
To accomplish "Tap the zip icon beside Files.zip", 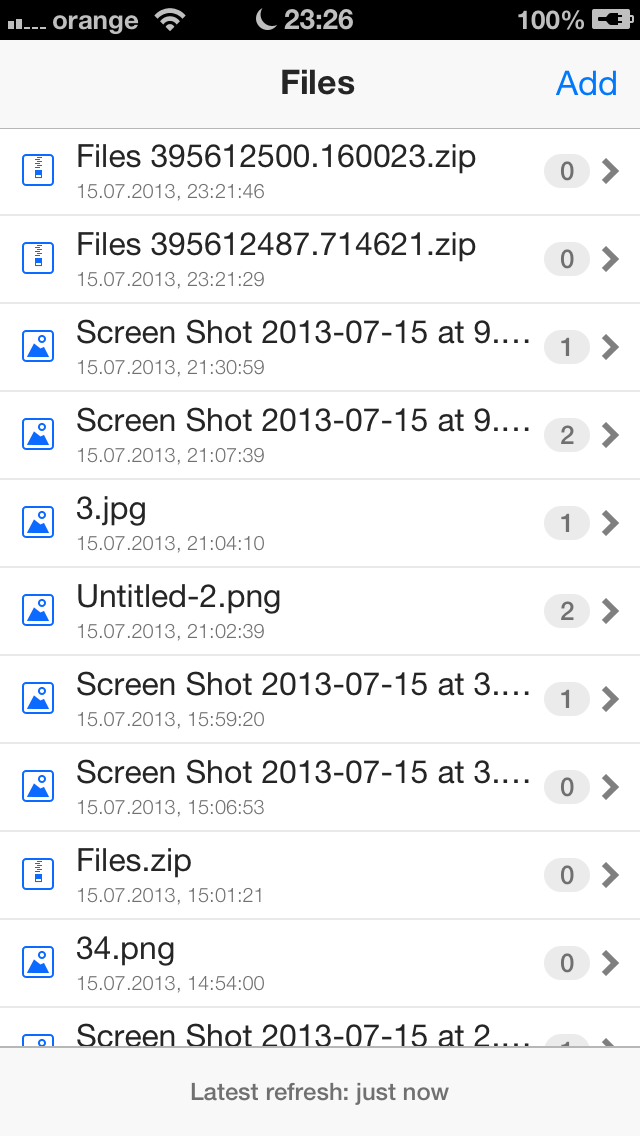I will (38, 875).
